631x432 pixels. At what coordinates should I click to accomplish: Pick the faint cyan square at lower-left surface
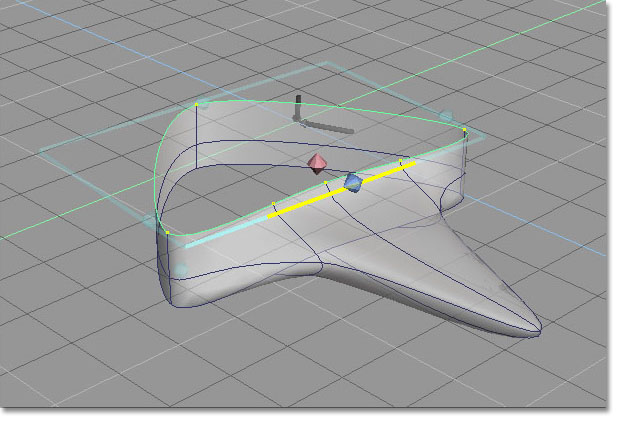point(181,269)
